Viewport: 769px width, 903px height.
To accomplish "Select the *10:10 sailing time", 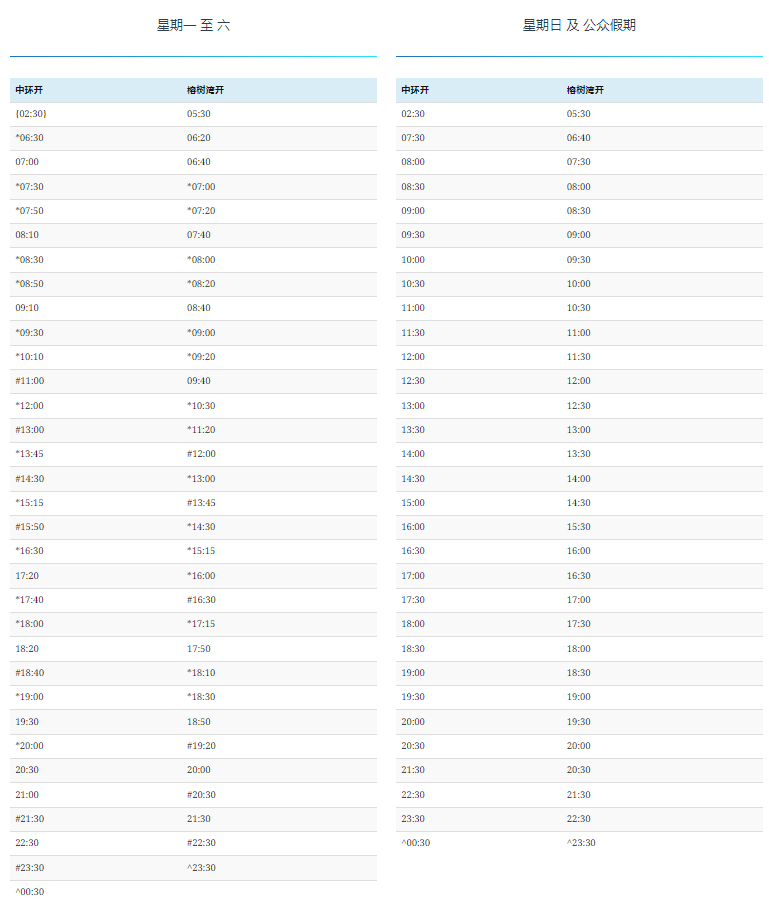I will coord(30,357).
